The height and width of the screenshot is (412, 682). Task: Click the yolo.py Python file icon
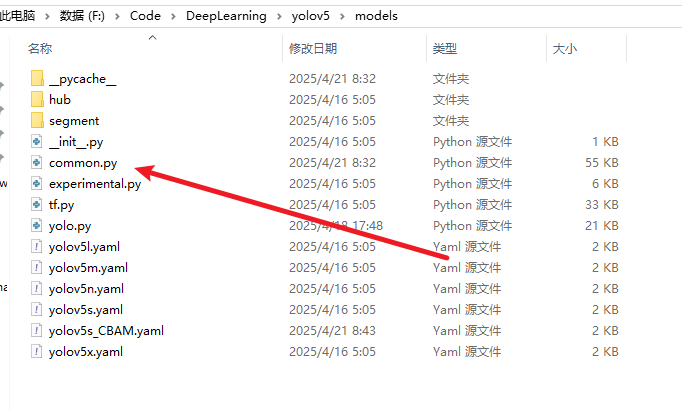37,225
